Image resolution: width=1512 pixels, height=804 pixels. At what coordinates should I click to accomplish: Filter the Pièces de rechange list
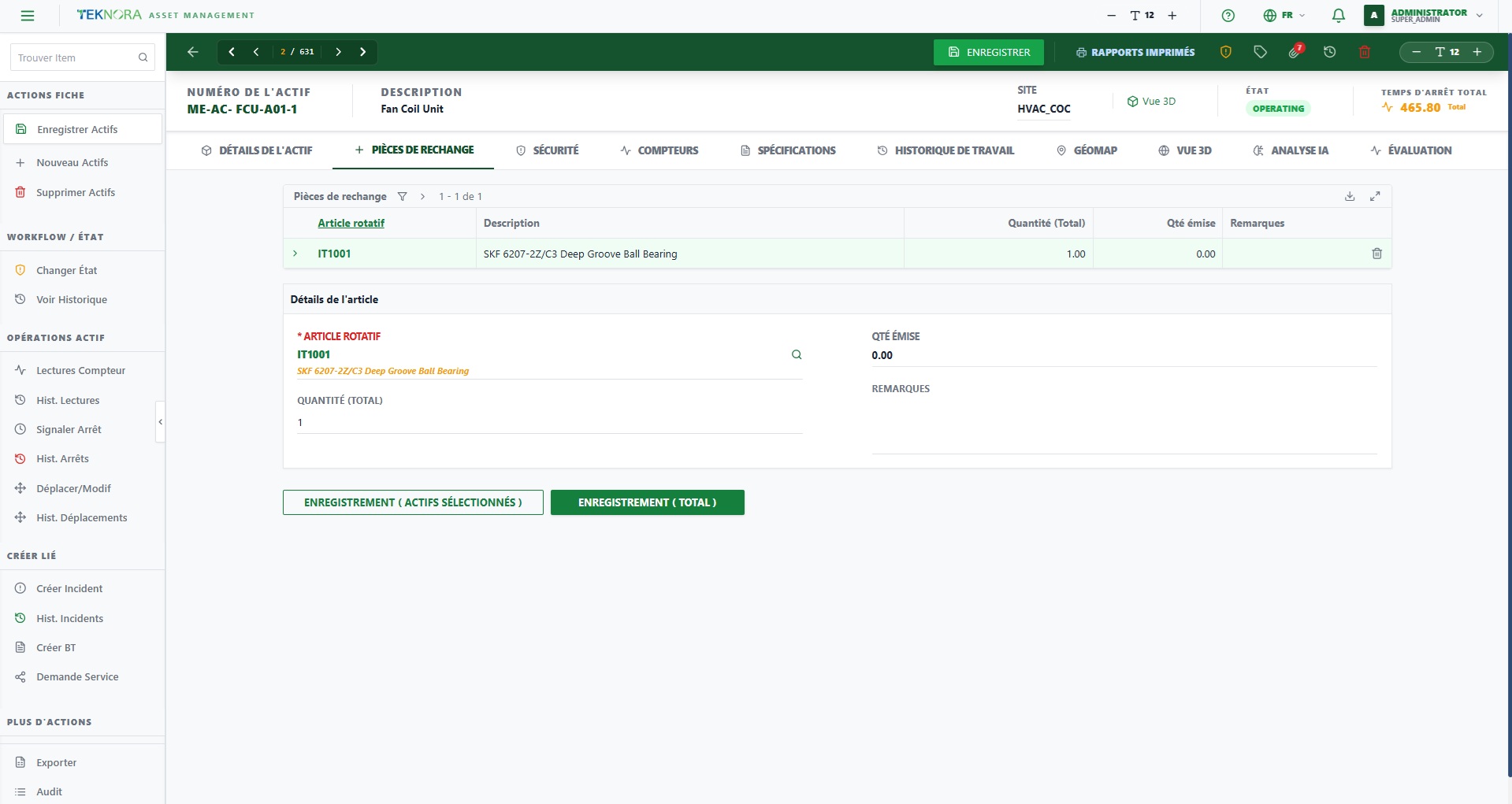[402, 196]
